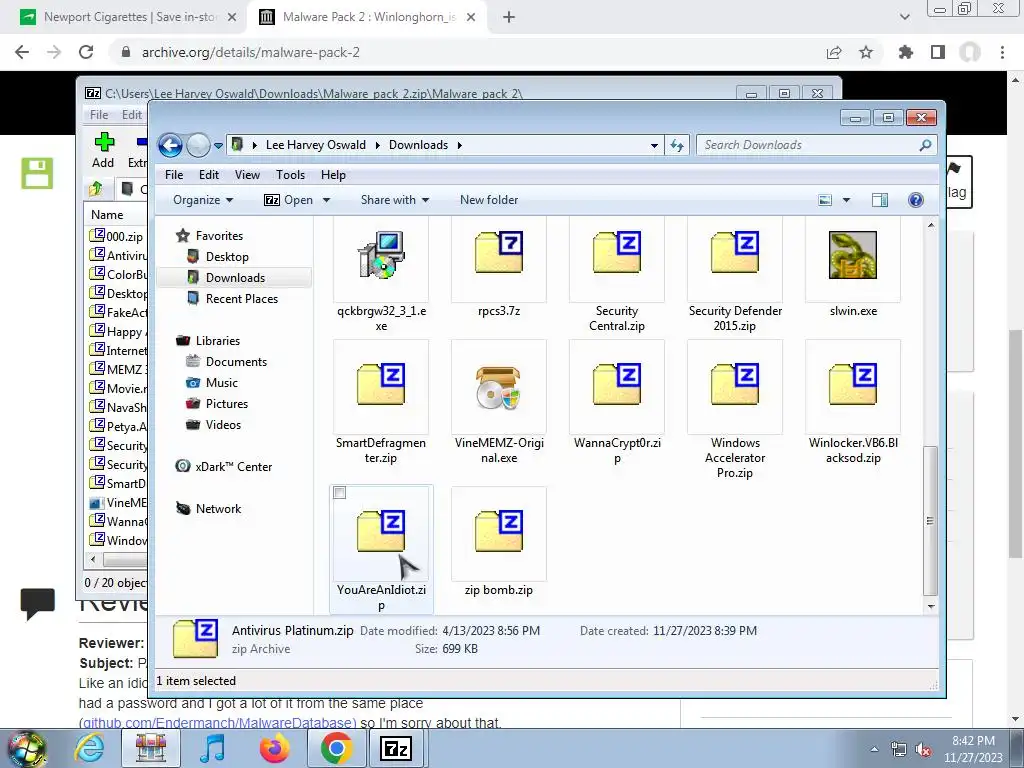Click New folder button
The width and height of the screenshot is (1024, 768).
tap(489, 200)
